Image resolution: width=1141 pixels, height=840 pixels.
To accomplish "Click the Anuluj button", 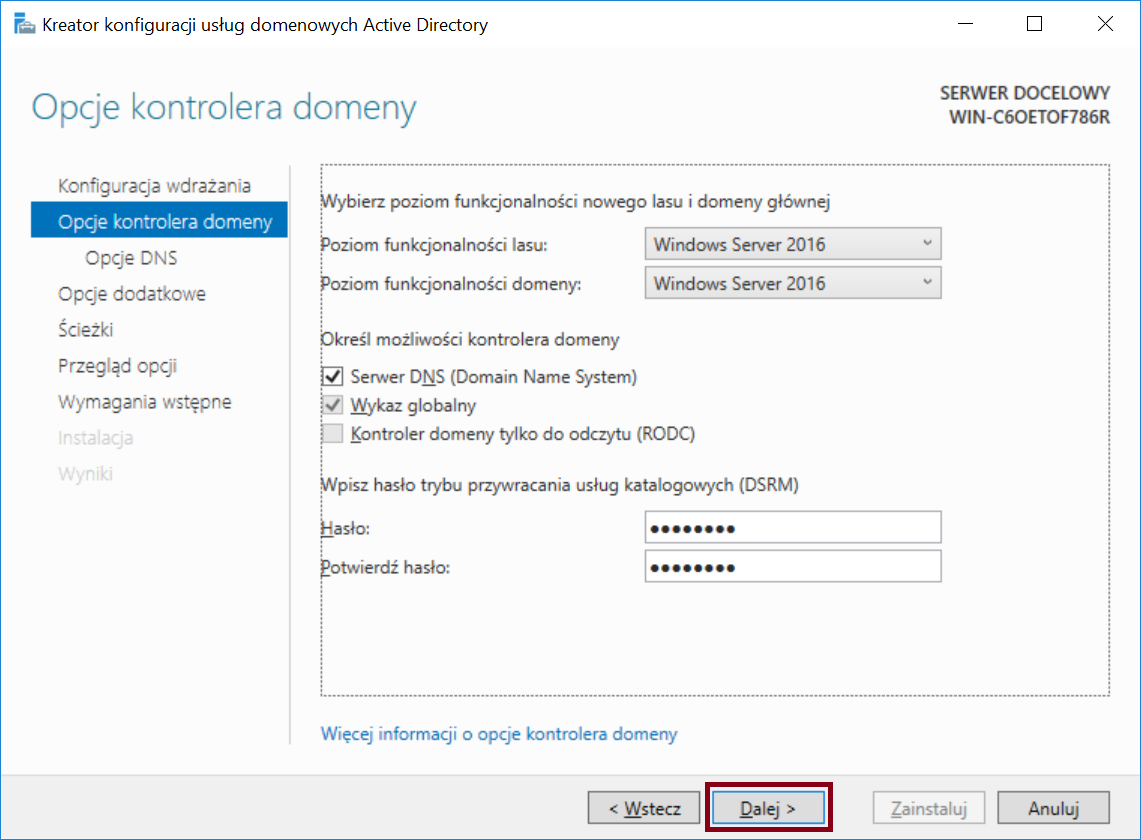I will point(1053,808).
